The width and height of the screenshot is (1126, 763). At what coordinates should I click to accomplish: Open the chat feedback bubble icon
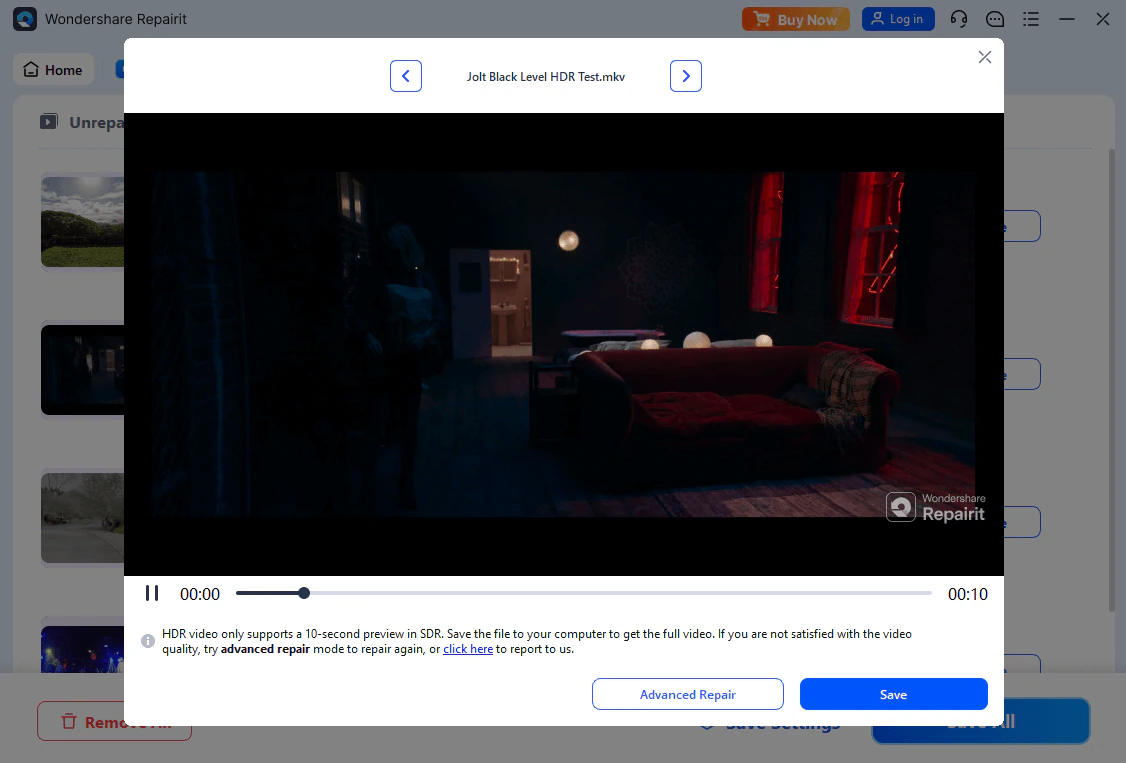(995, 19)
